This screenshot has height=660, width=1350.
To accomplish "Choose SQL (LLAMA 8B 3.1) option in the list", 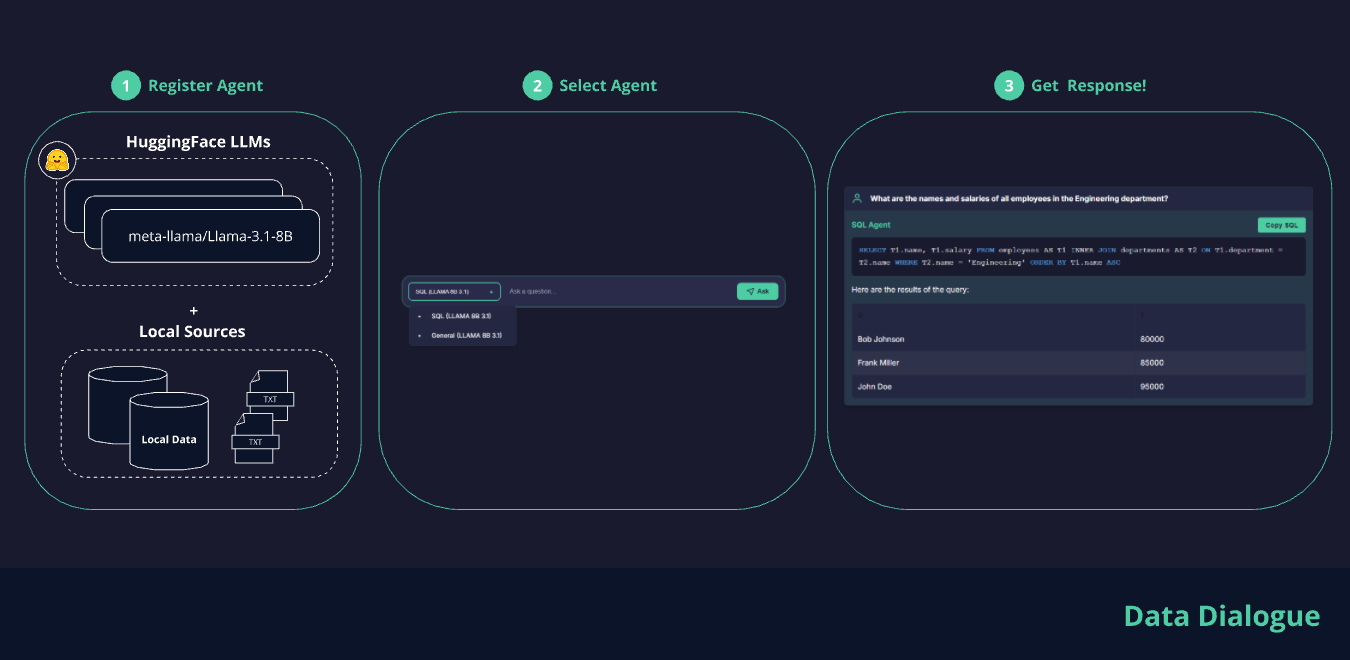I will (x=463, y=316).
